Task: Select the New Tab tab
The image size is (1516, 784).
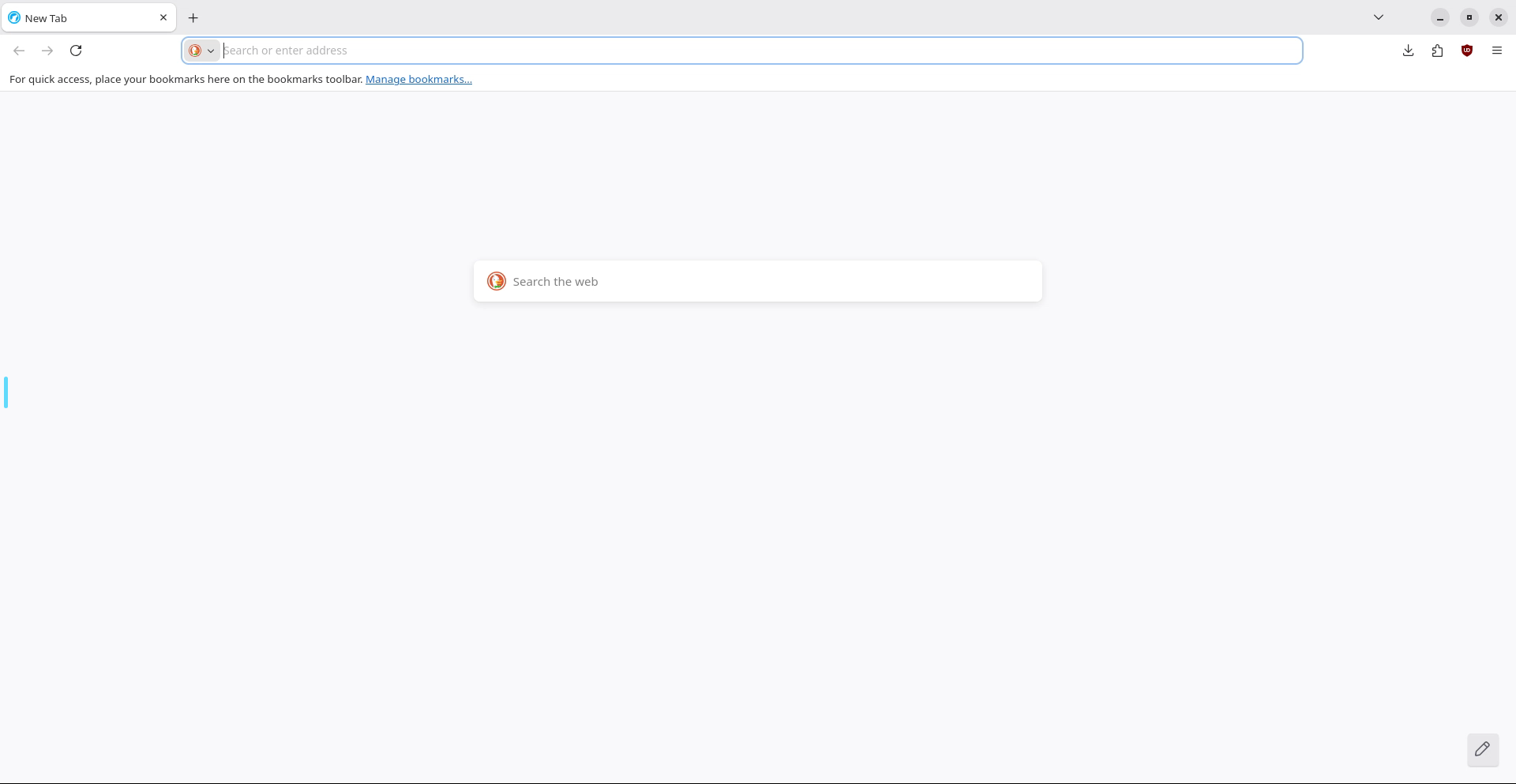Action: 79,17
